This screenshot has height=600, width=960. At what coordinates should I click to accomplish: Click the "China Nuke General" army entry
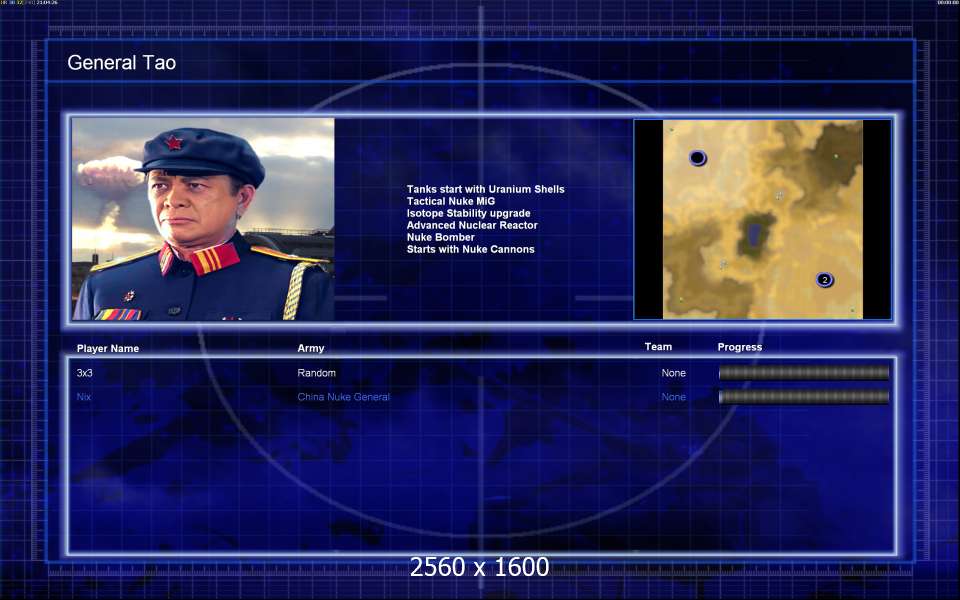tap(343, 397)
